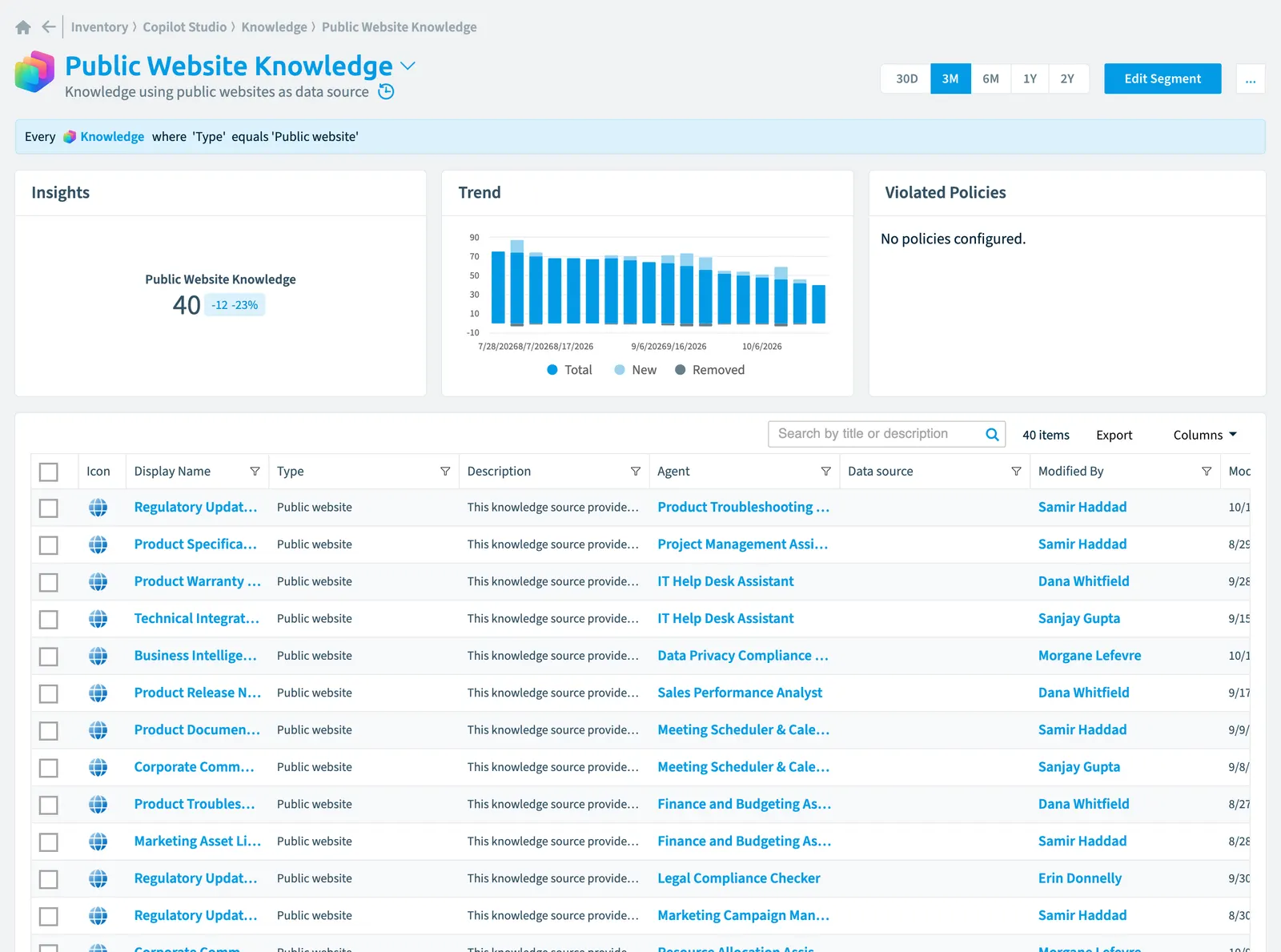This screenshot has width=1281, height=952.
Task: Click the globe icon for Business Intellige… row
Action: pos(98,656)
